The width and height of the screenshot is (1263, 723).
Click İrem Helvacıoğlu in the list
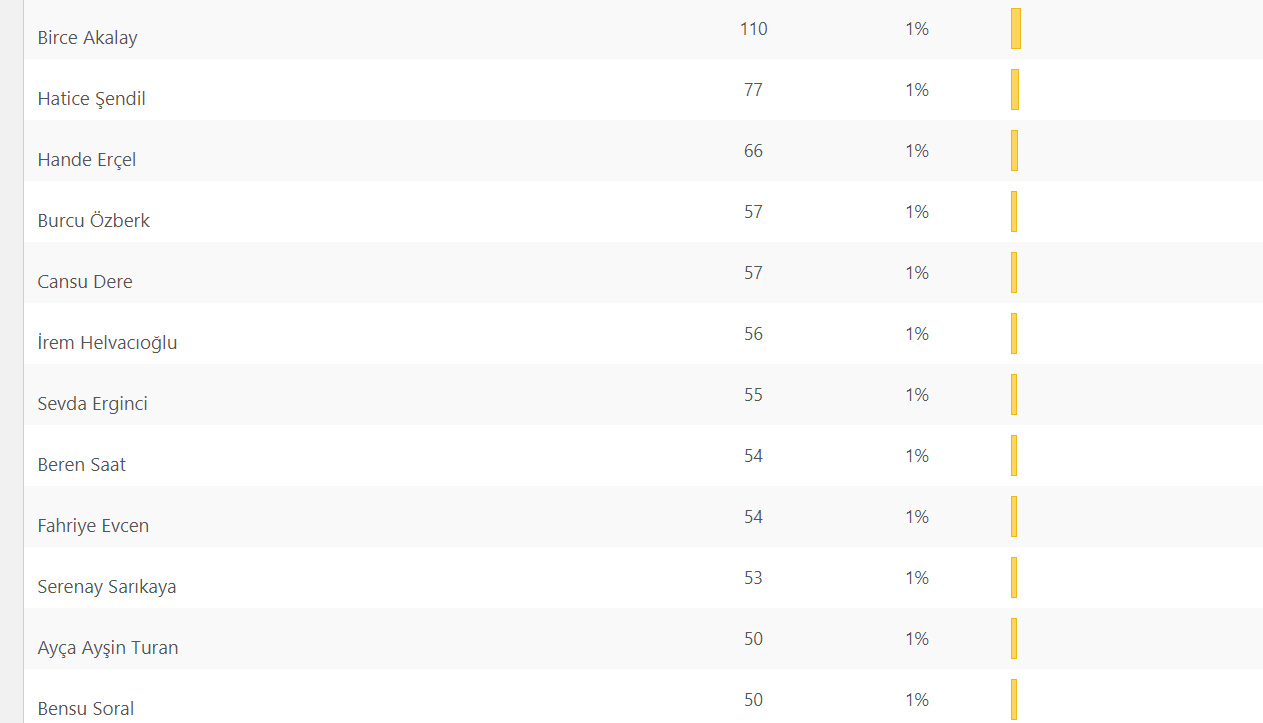(x=107, y=343)
